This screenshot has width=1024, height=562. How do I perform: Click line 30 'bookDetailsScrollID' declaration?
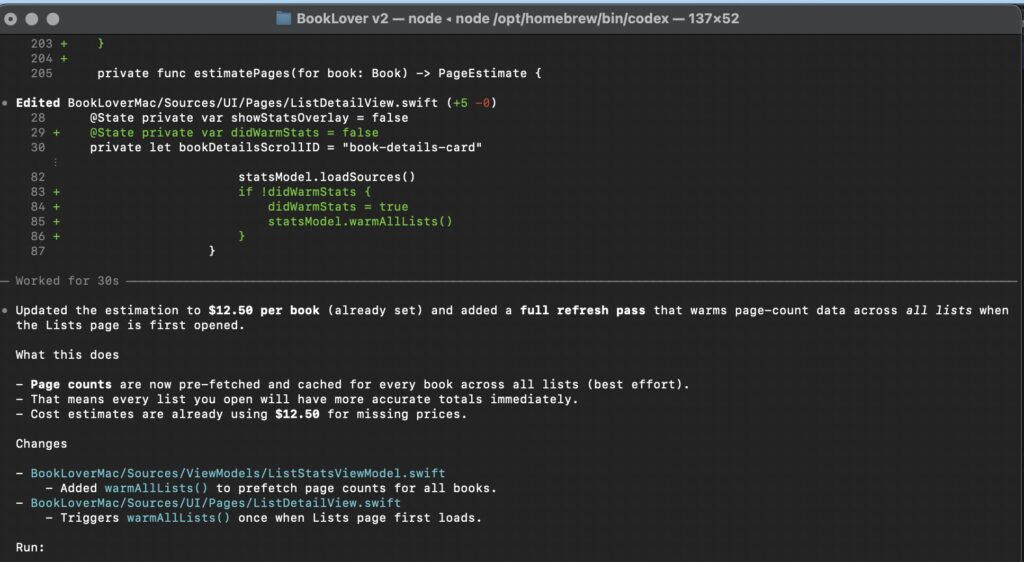click(285, 148)
